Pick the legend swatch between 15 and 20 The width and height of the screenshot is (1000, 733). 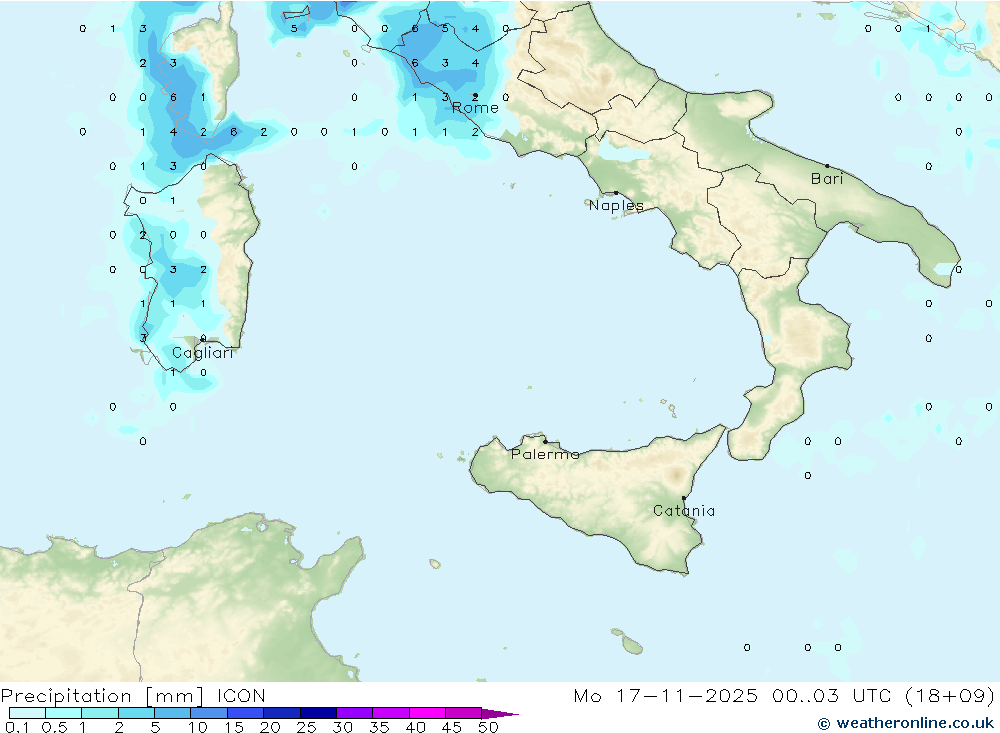(x=246, y=713)
